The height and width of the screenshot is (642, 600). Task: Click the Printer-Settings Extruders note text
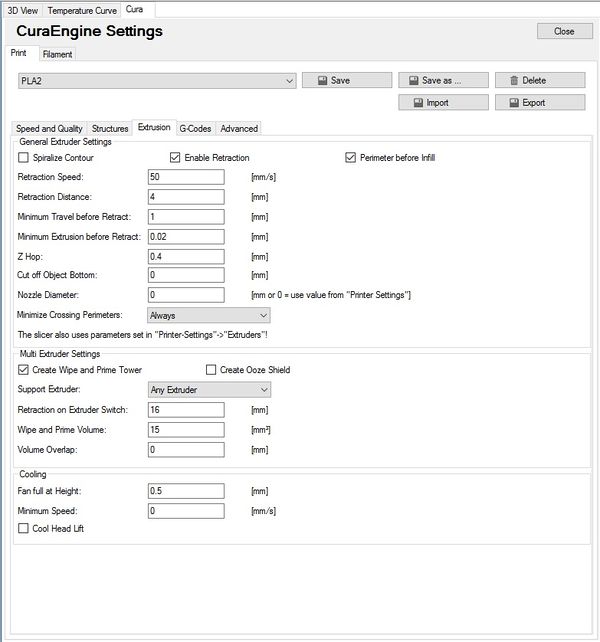click(x=143, y=335)
